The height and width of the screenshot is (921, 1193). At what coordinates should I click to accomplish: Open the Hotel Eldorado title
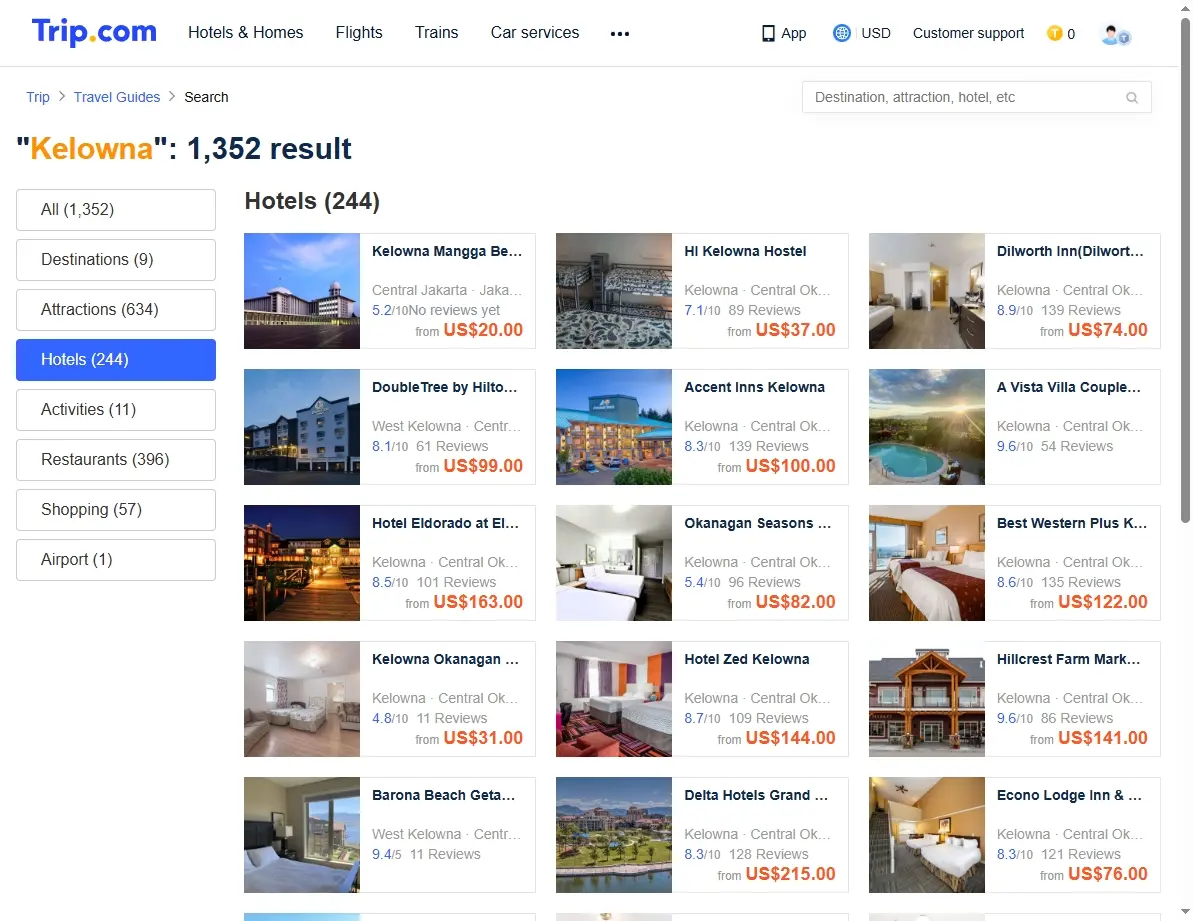[445, 524]
